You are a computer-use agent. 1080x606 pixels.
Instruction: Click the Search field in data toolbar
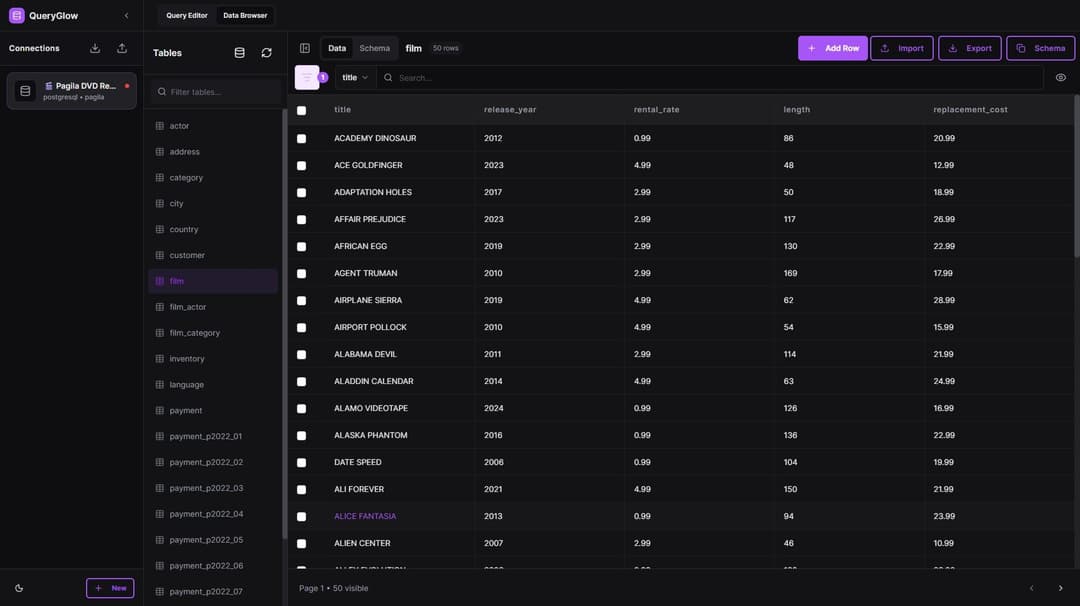point(709,78)
